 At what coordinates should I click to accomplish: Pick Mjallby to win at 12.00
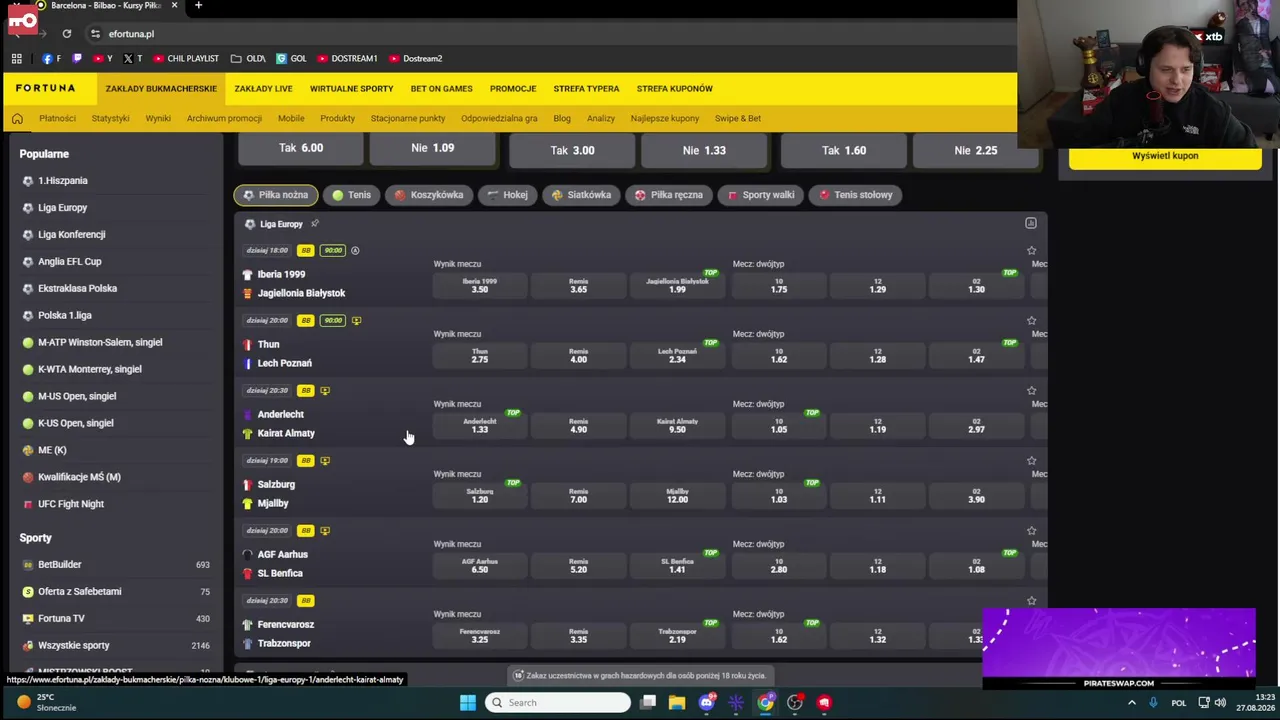(x=677, y=495)
